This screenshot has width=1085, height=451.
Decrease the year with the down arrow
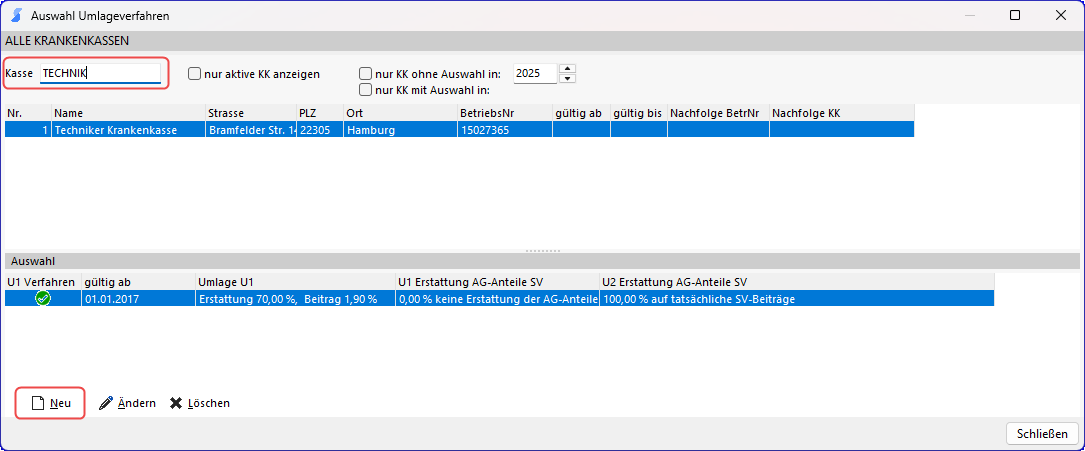point(567,78)
